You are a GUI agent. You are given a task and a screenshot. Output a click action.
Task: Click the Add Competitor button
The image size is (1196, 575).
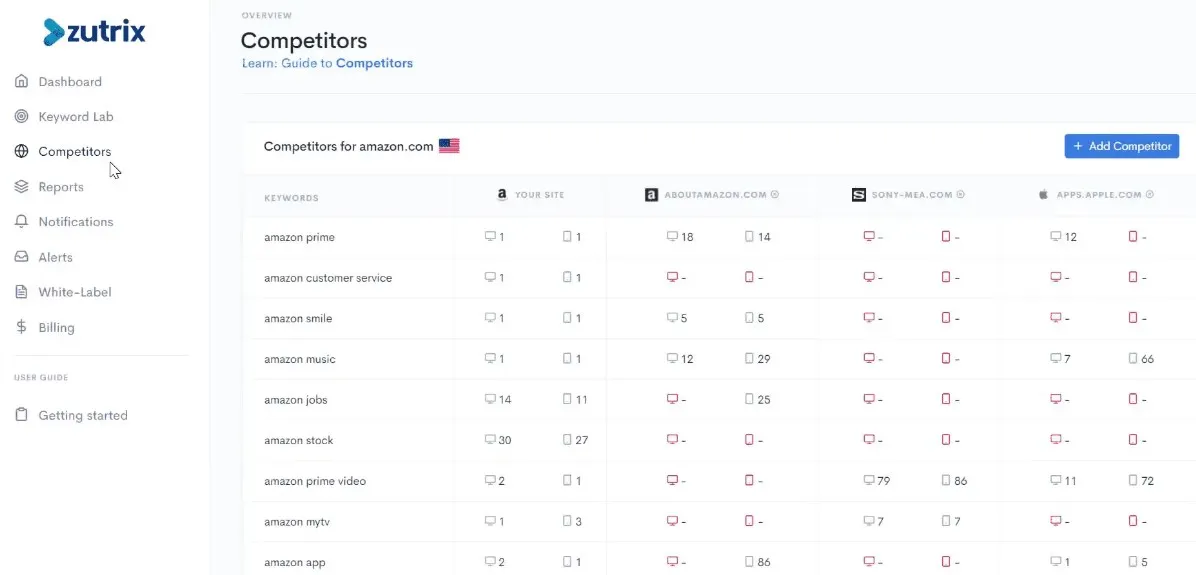pos(1122,146)
